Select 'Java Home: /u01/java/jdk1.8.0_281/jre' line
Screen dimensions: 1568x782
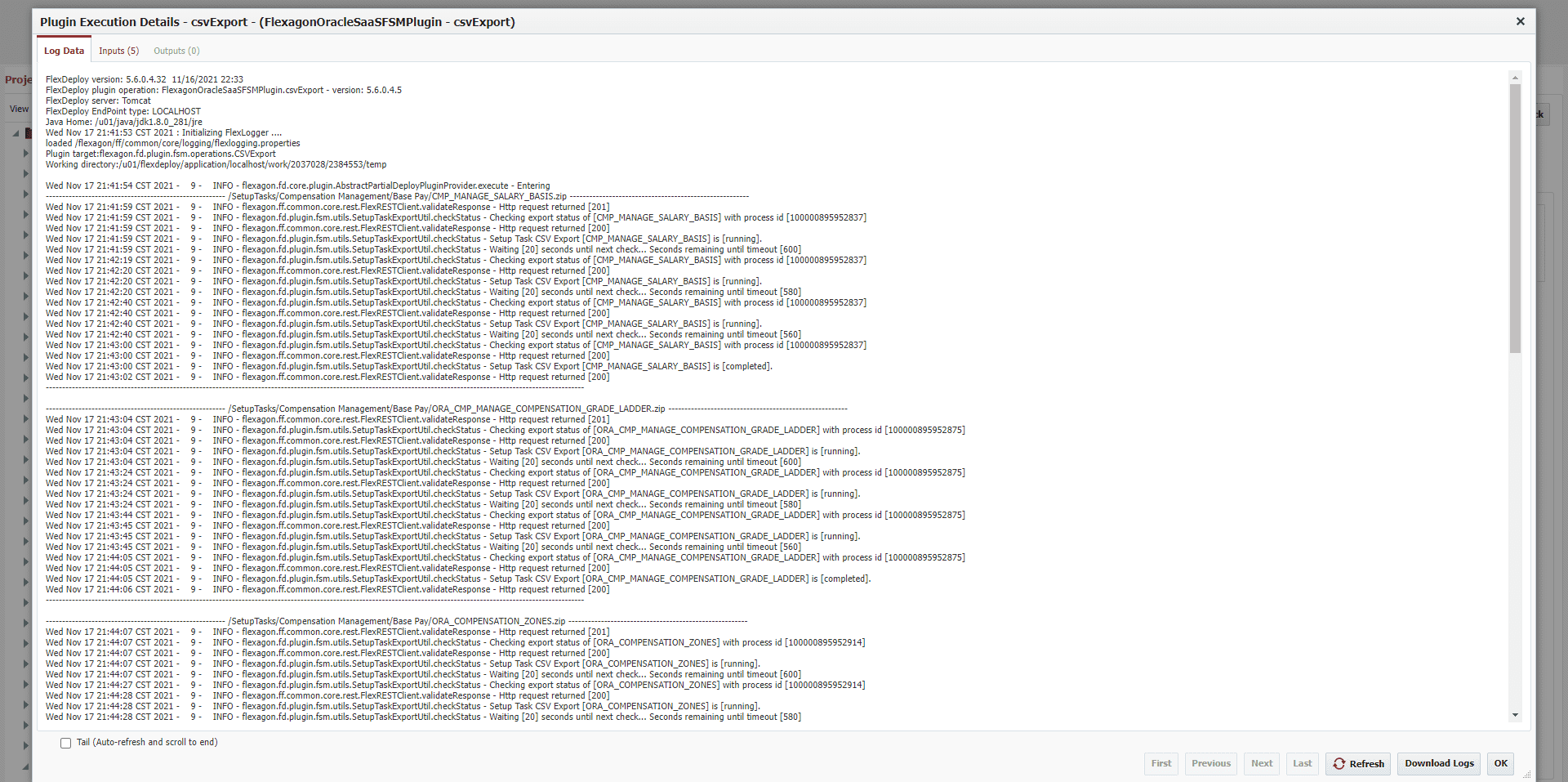point(124,122)
